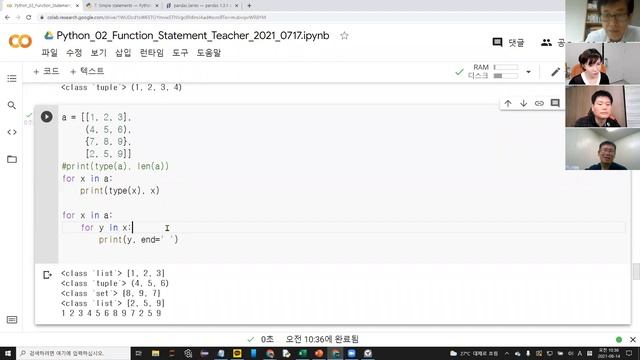This screenshot has width=640, height=360.
Task: Switch to the pandas Series documentation tab
Action: coord(202,6)
